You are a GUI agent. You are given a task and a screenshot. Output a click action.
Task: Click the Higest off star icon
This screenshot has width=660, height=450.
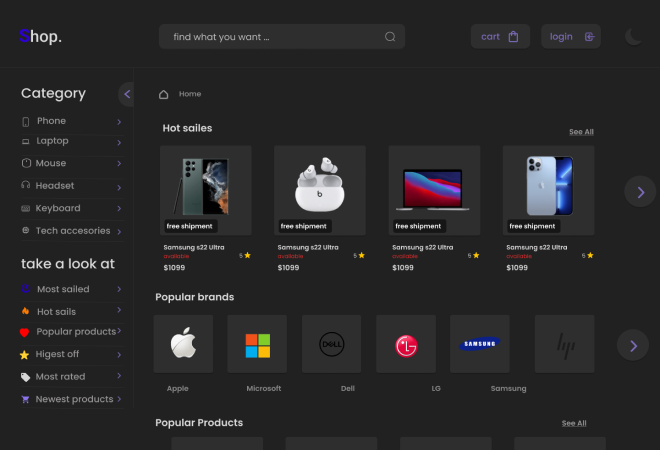(x=24, y=355)
